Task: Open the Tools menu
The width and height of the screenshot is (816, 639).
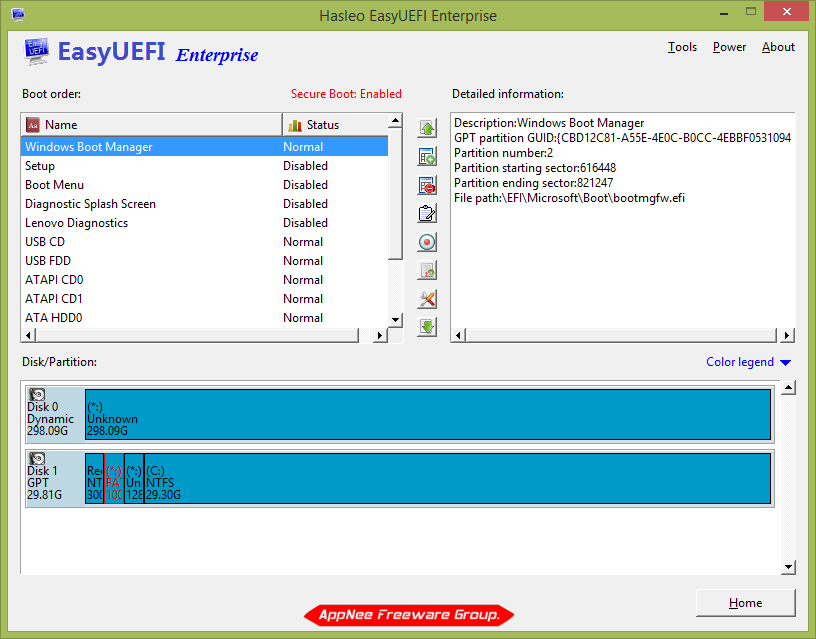Action: pyautogui.click(x=682, y=47)
